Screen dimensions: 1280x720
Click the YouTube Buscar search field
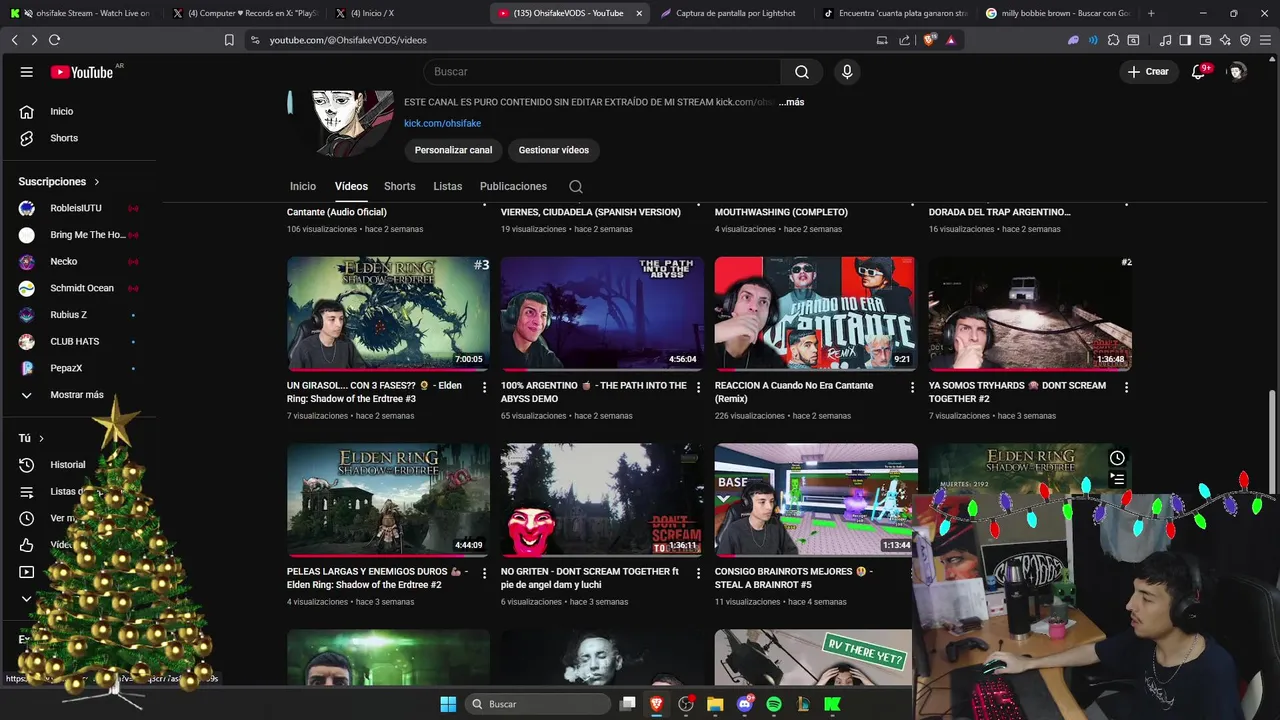tap(602, 72)
